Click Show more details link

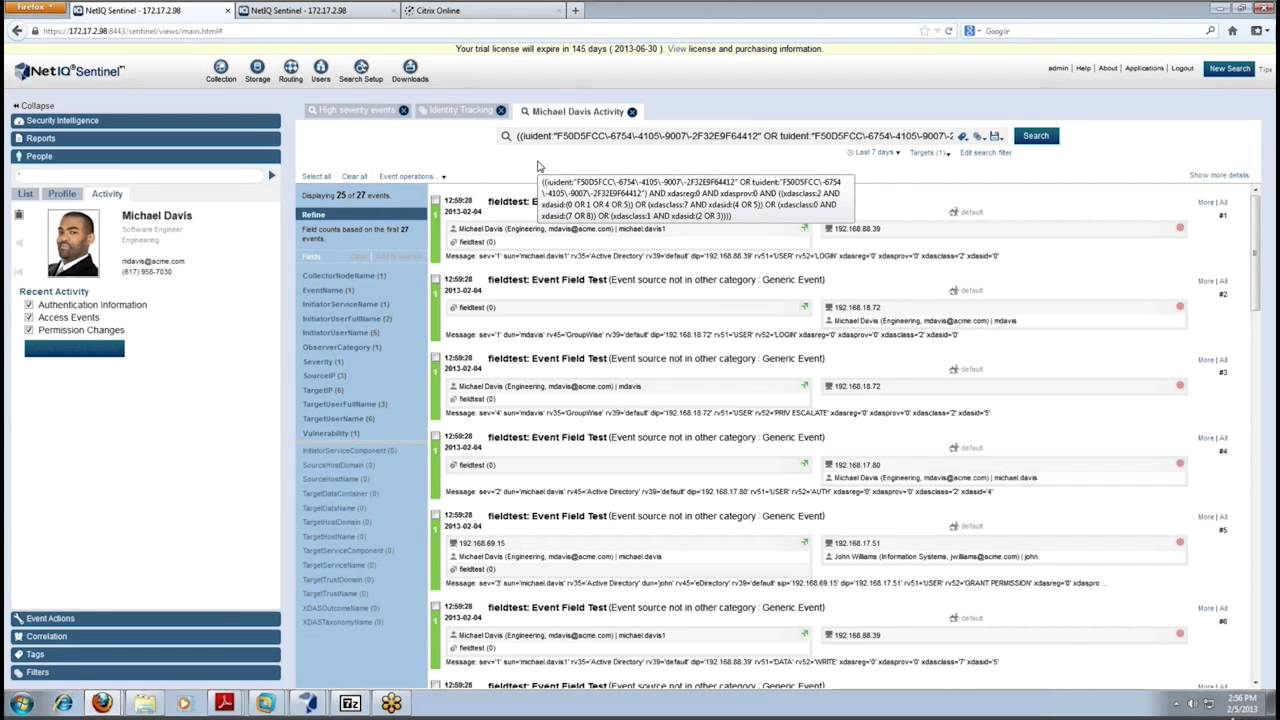click(1219, 175)
